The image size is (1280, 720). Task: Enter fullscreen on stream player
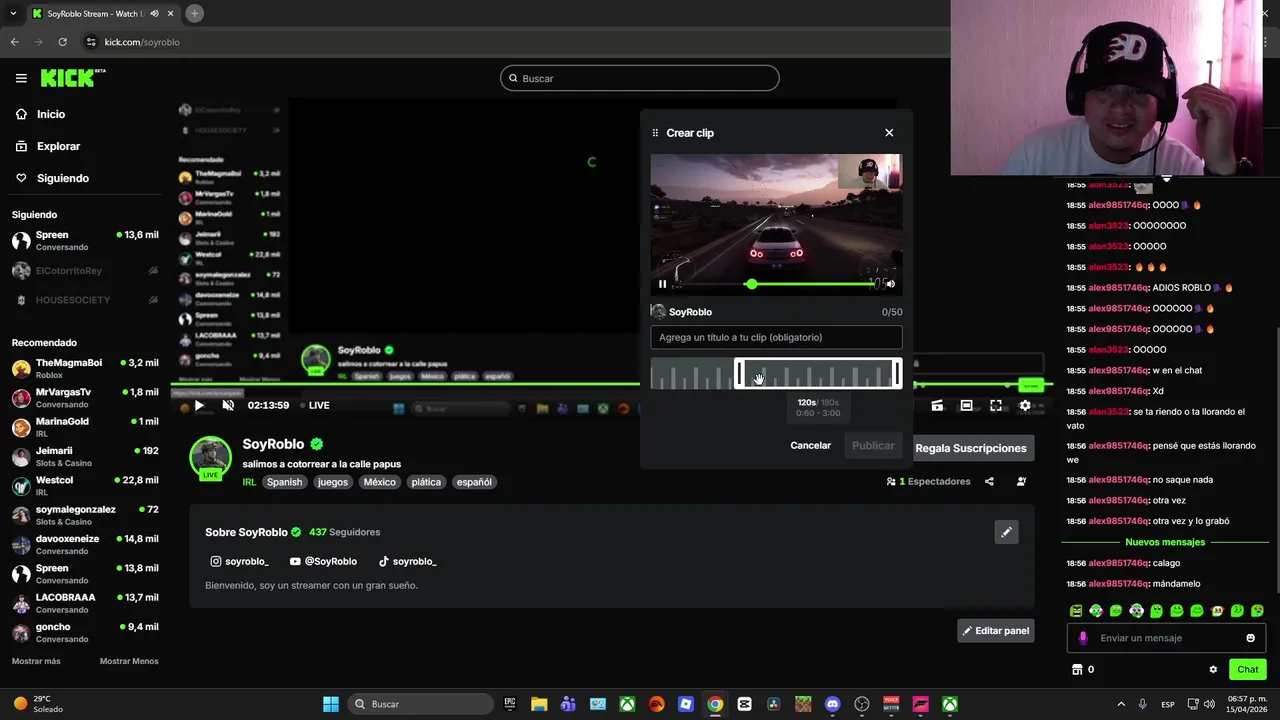point(996,405)
